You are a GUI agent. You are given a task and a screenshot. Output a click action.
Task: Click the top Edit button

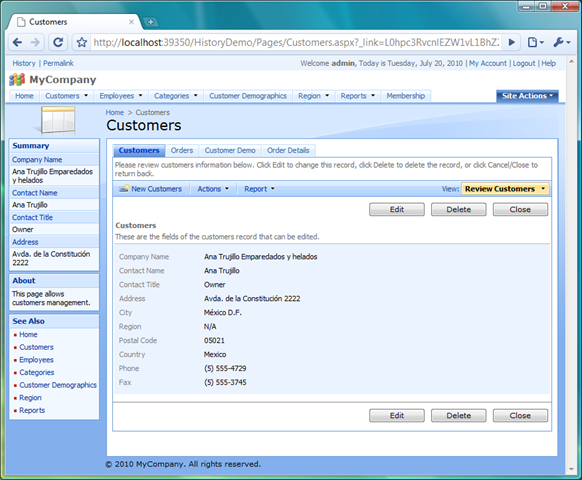tap(397, 209)
